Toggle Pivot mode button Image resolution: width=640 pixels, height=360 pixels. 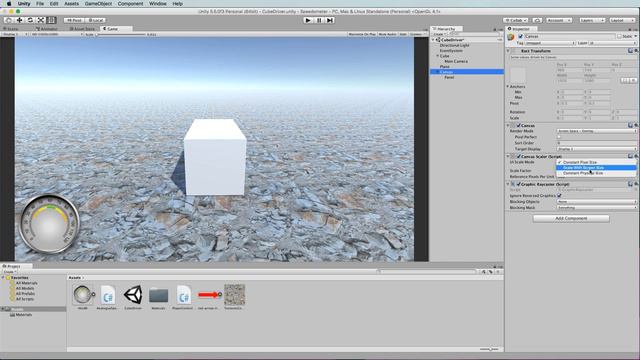coord(74,20)
